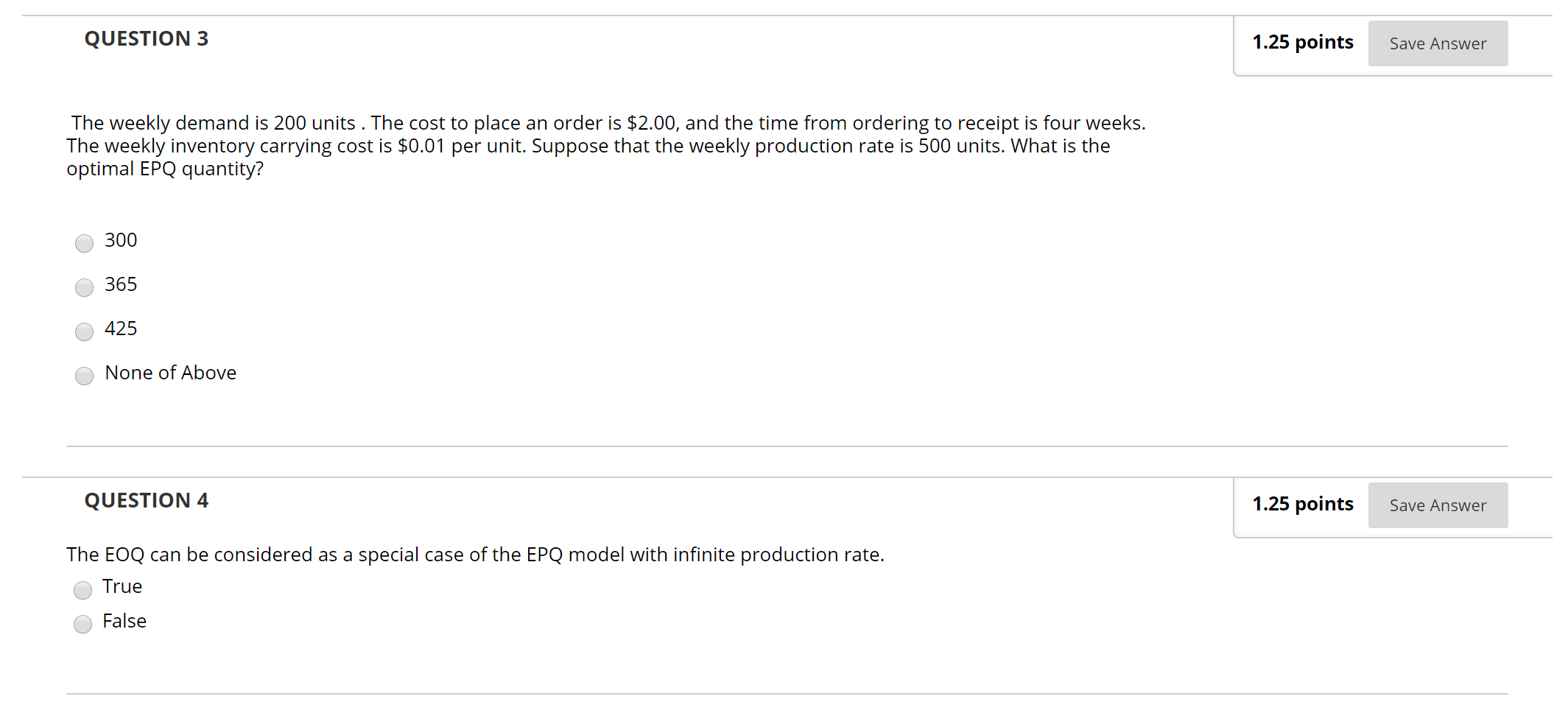Screen dimensions: 1568x713
Task: Select the radio button for 425
Action: [84, 331]
